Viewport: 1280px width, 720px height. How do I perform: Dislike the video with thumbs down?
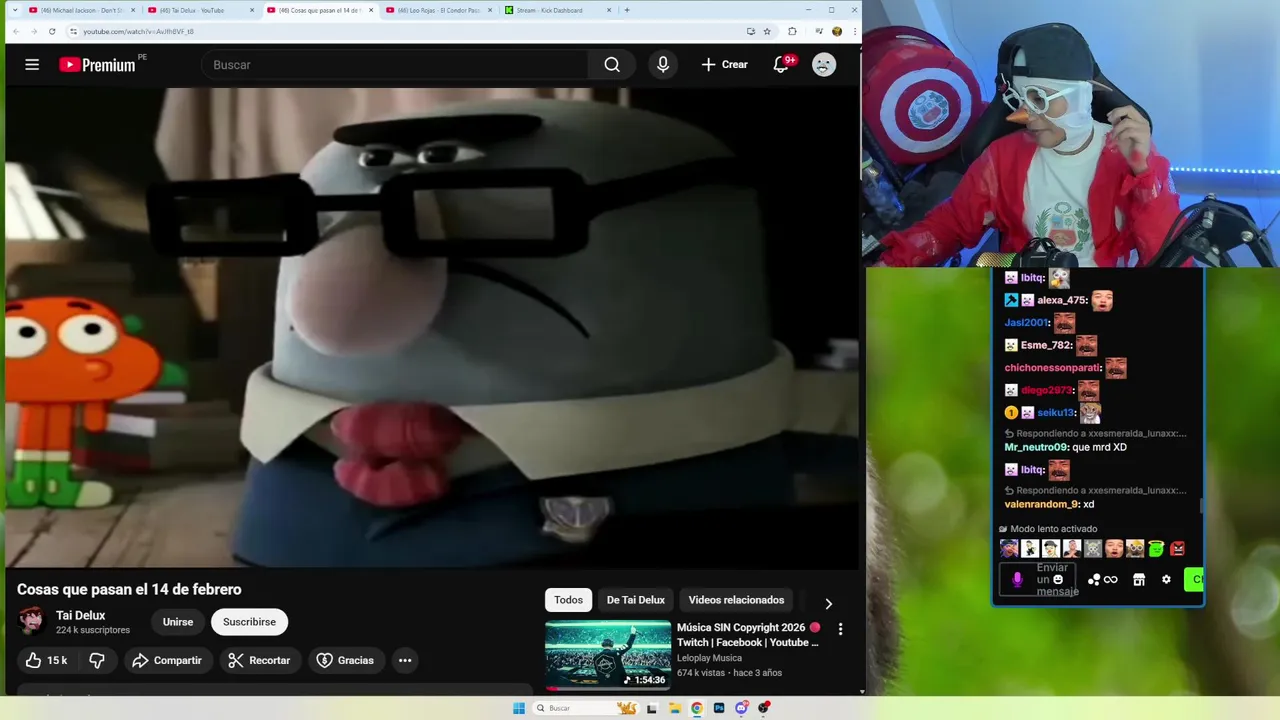pos(97,660)
